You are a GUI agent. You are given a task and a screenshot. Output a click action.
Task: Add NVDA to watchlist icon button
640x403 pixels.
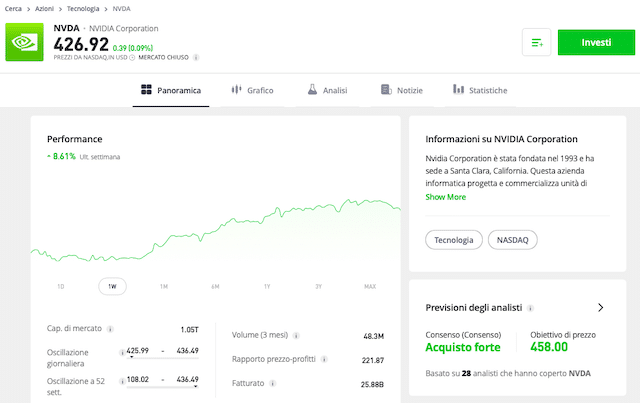point(536,42)
